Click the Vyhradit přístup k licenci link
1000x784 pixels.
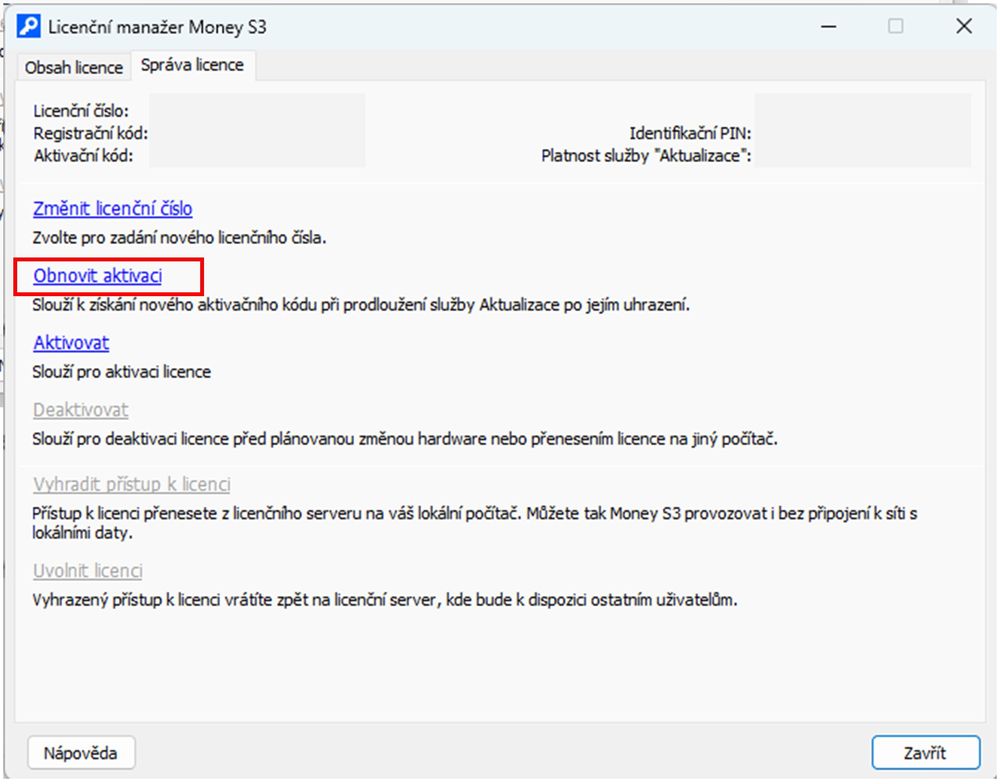coord(132,485)
